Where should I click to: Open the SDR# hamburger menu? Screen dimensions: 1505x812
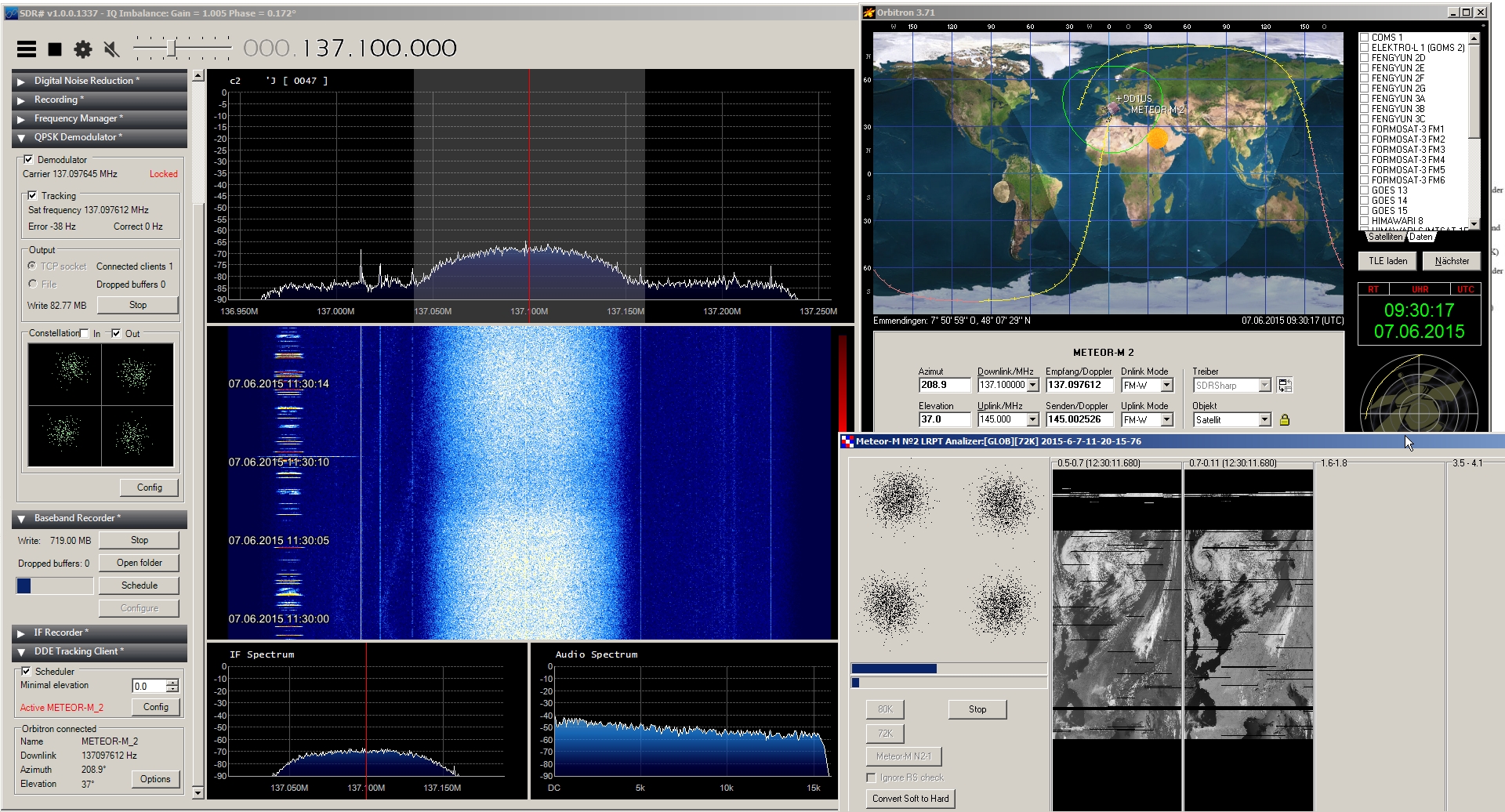(x=27, y=49)
